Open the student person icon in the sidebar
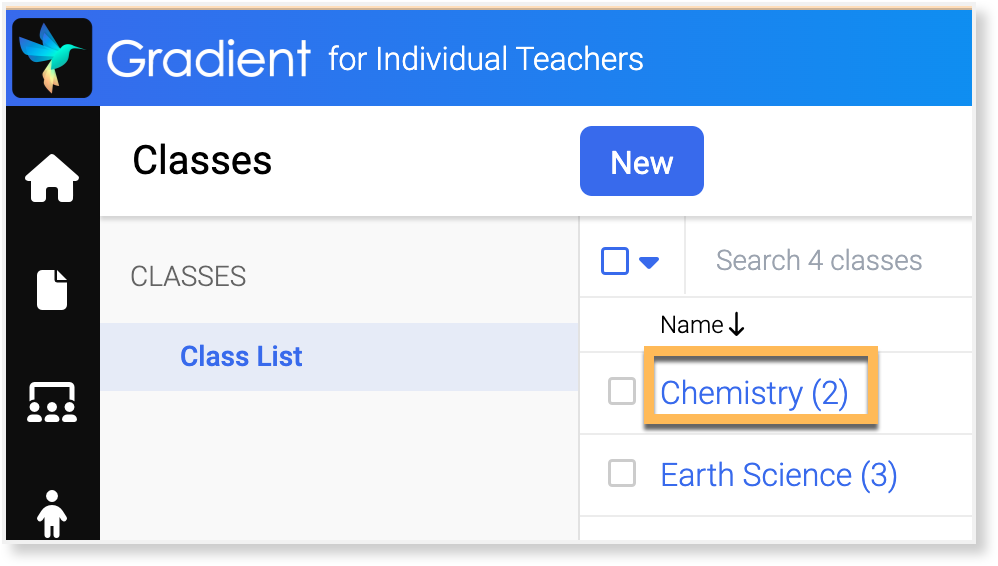Image resolution: width=998 pixels, height=566 pixels. (52, 513)
